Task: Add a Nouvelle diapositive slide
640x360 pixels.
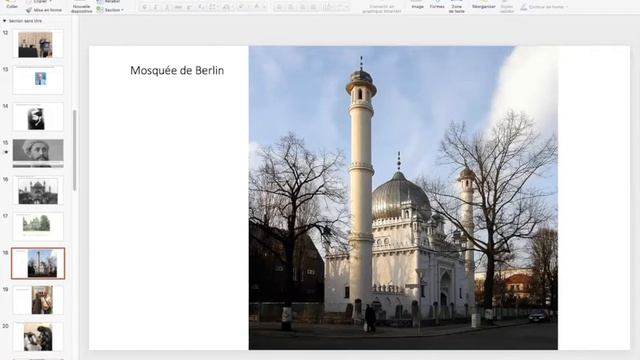Action: pyautogui.click(x=81, y=7)
